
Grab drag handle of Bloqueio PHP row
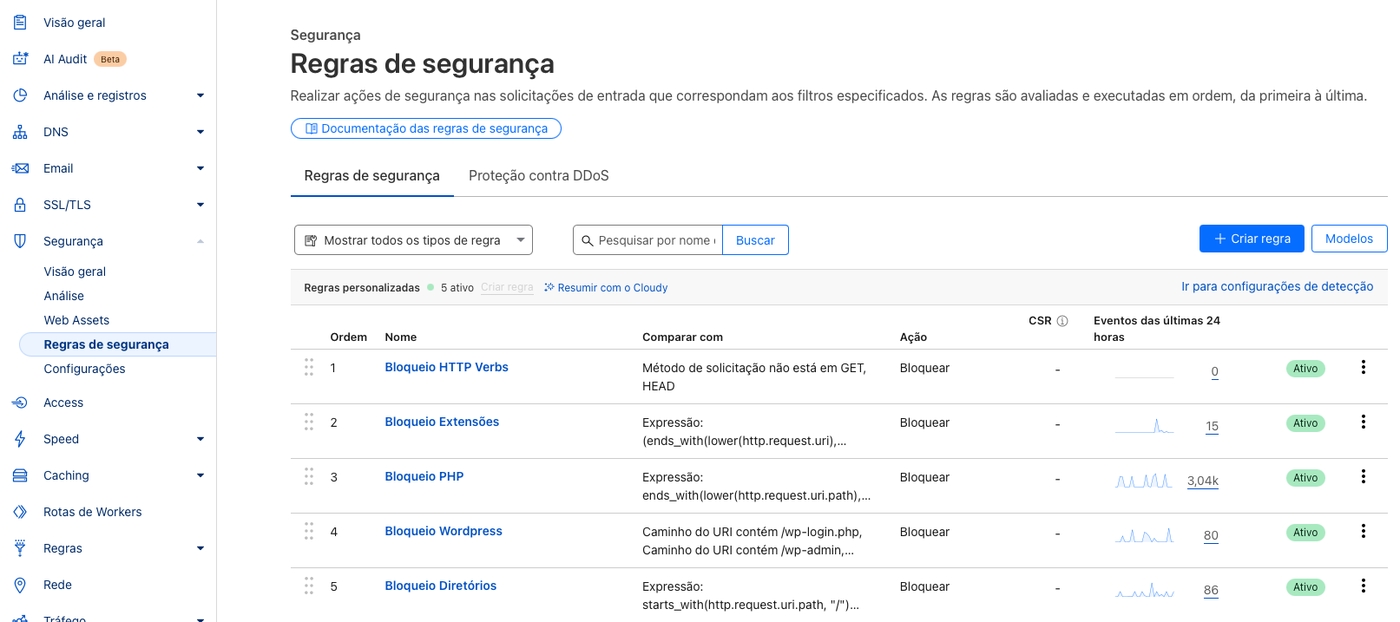coord(309,477)
